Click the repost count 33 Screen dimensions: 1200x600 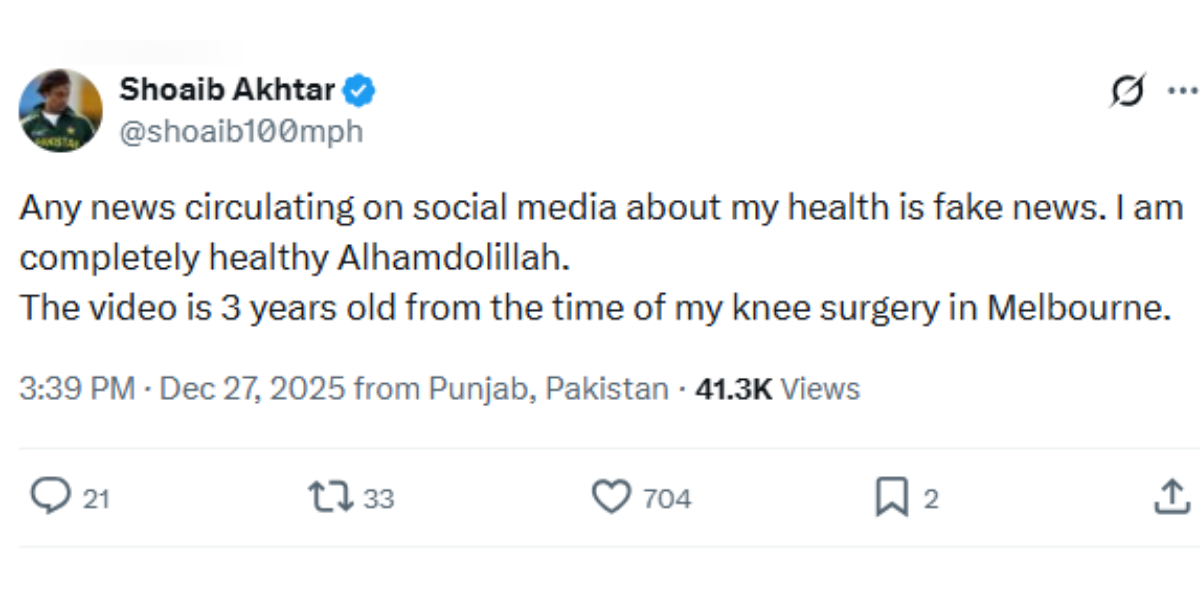click(379, 498)
